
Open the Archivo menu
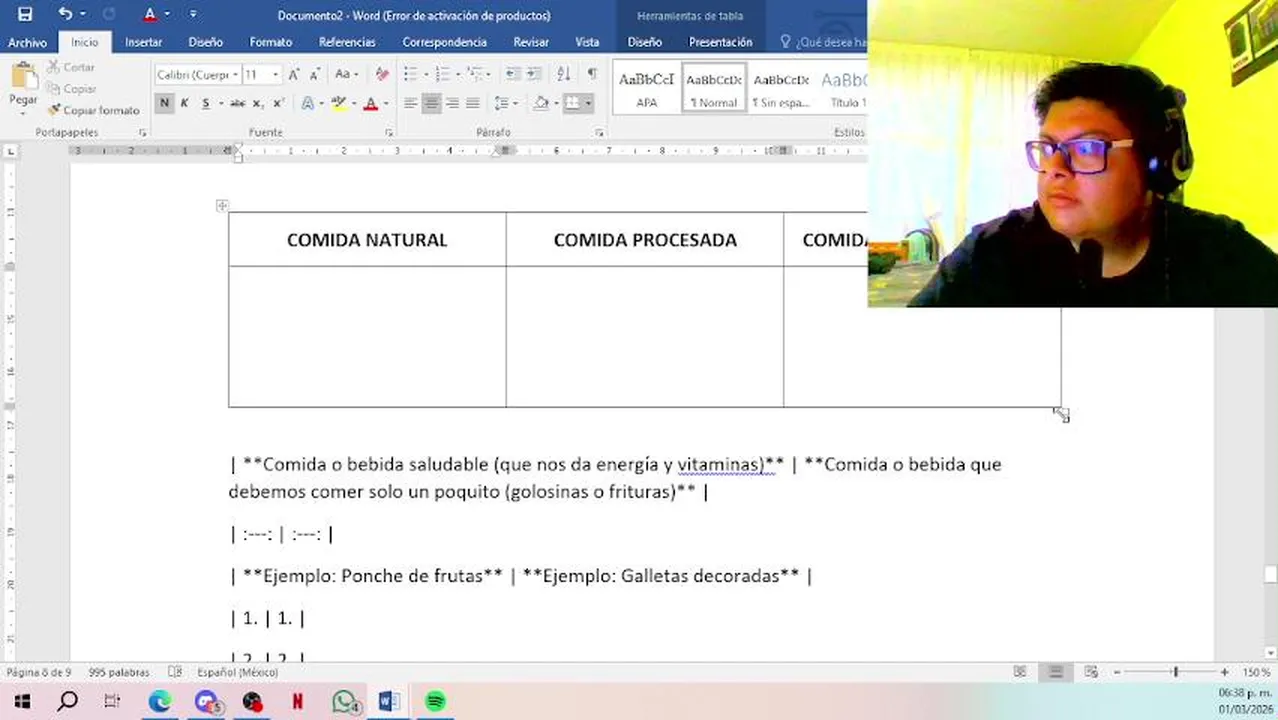pos(27,42)
